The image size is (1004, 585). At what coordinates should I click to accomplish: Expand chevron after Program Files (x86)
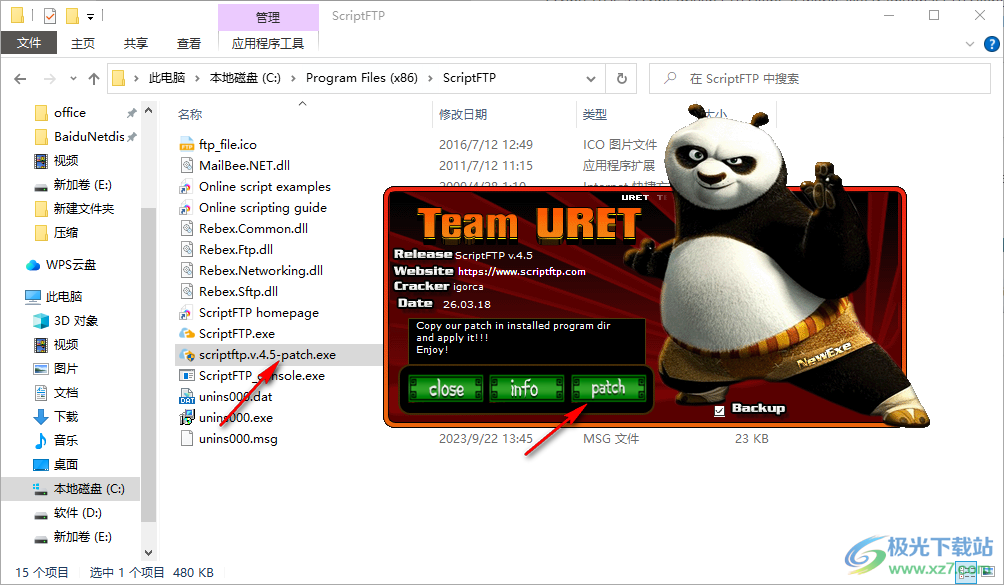point(430,78)
